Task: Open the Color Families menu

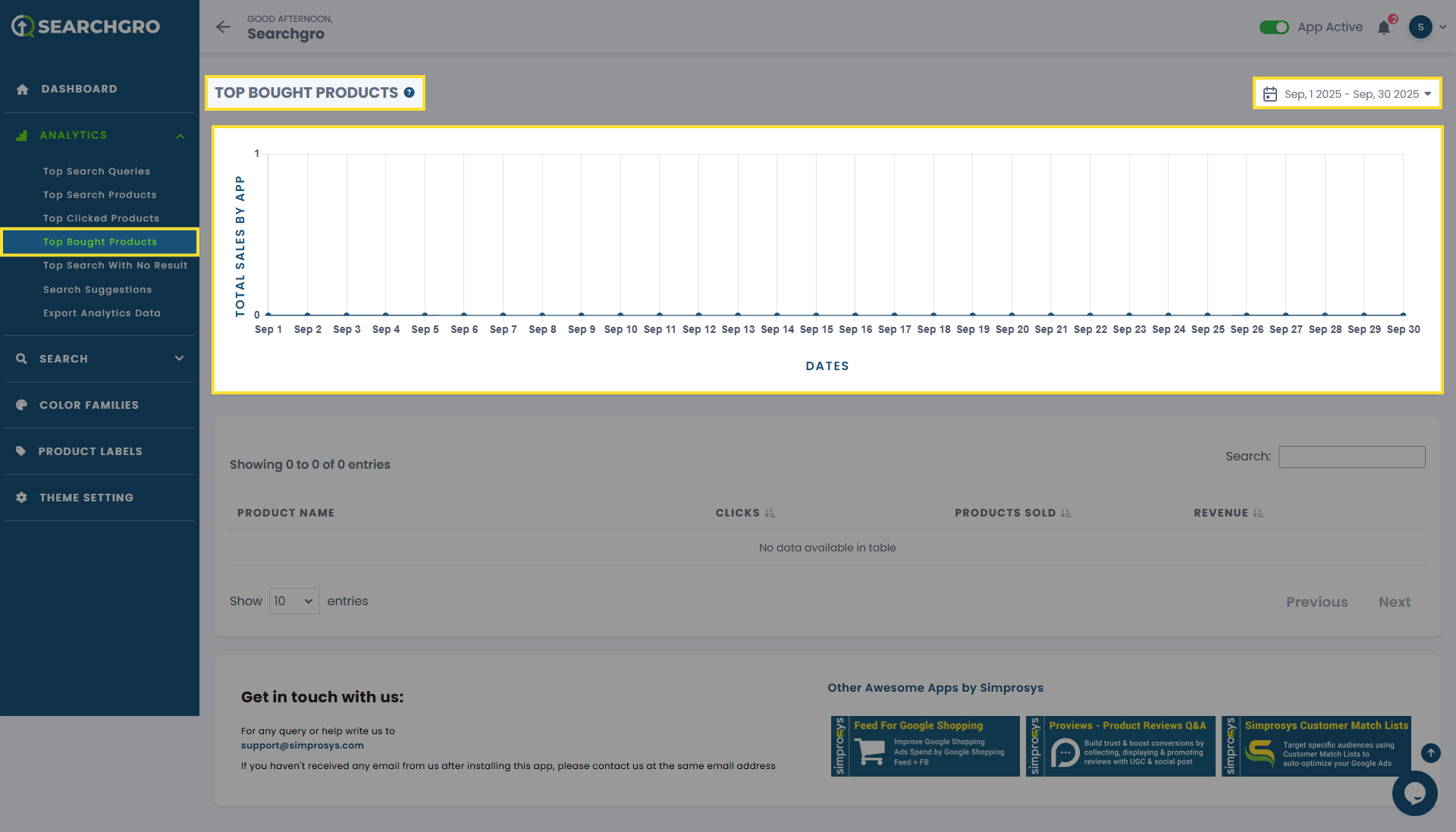Action: 89,405
